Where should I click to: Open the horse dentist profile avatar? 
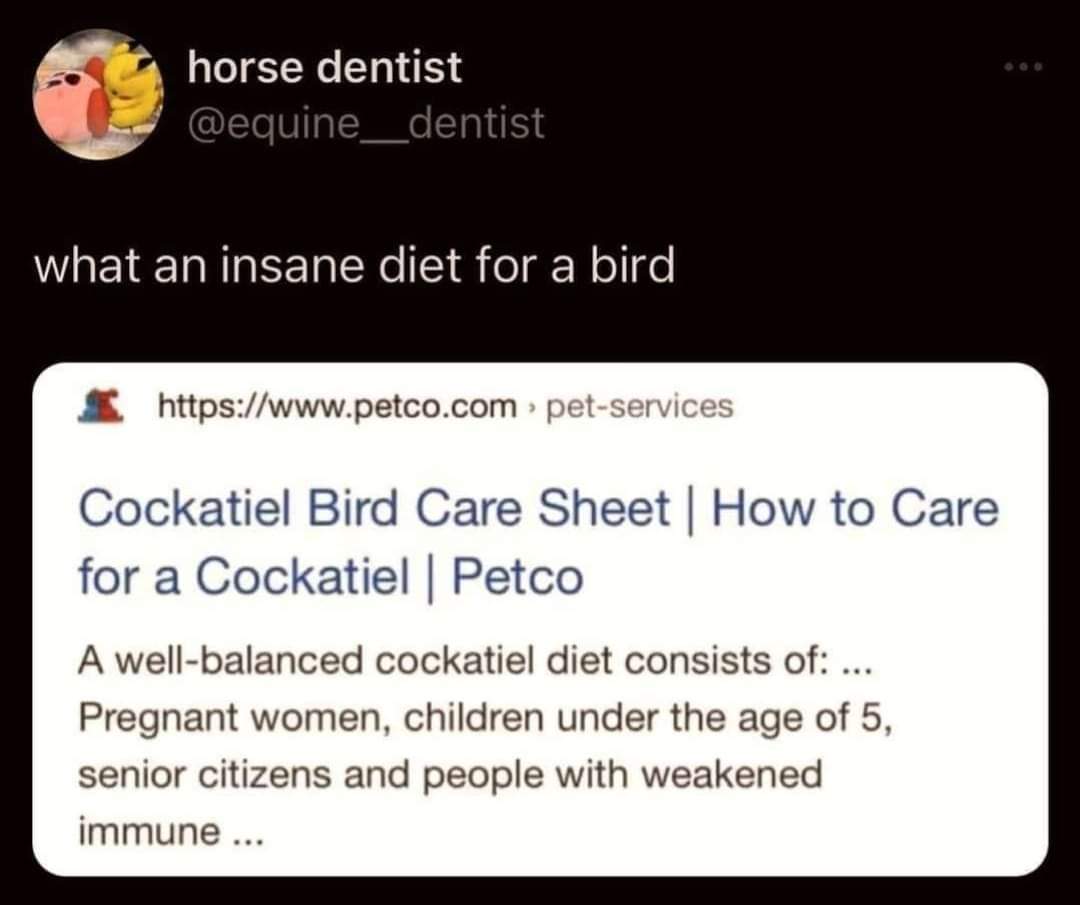tap(98, 95)
